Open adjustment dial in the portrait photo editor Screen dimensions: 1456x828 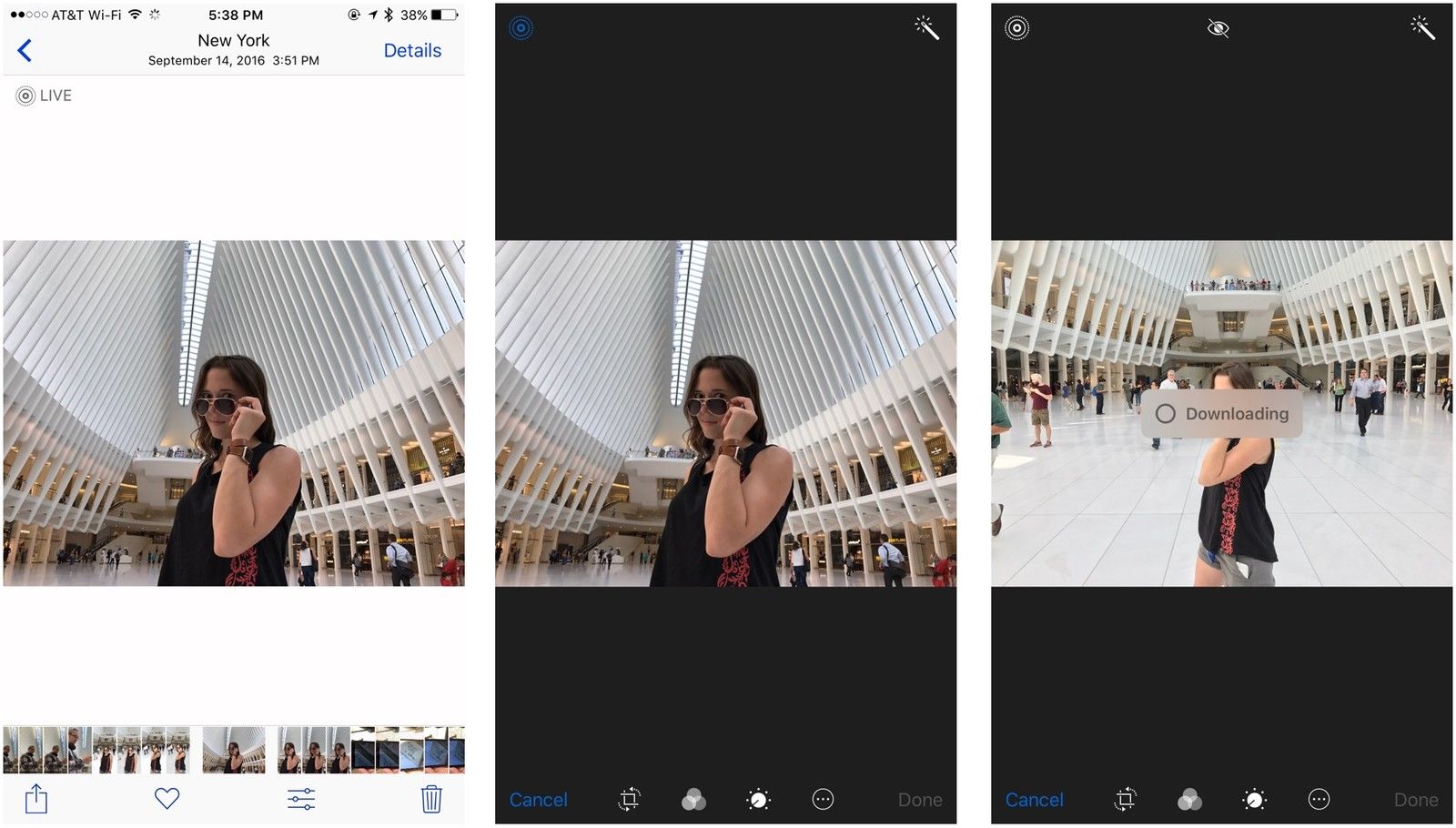click(x=758, y=800)
